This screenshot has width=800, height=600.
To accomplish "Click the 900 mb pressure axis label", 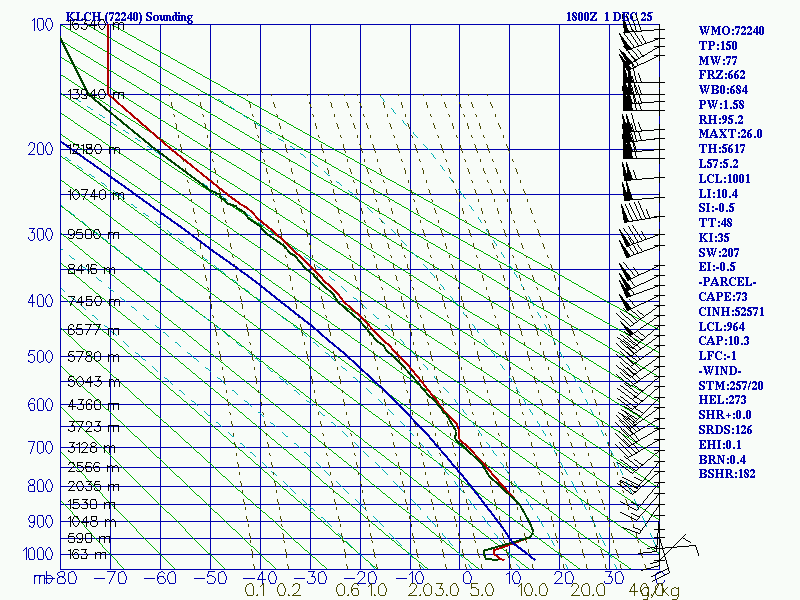I will click(40, 521).
